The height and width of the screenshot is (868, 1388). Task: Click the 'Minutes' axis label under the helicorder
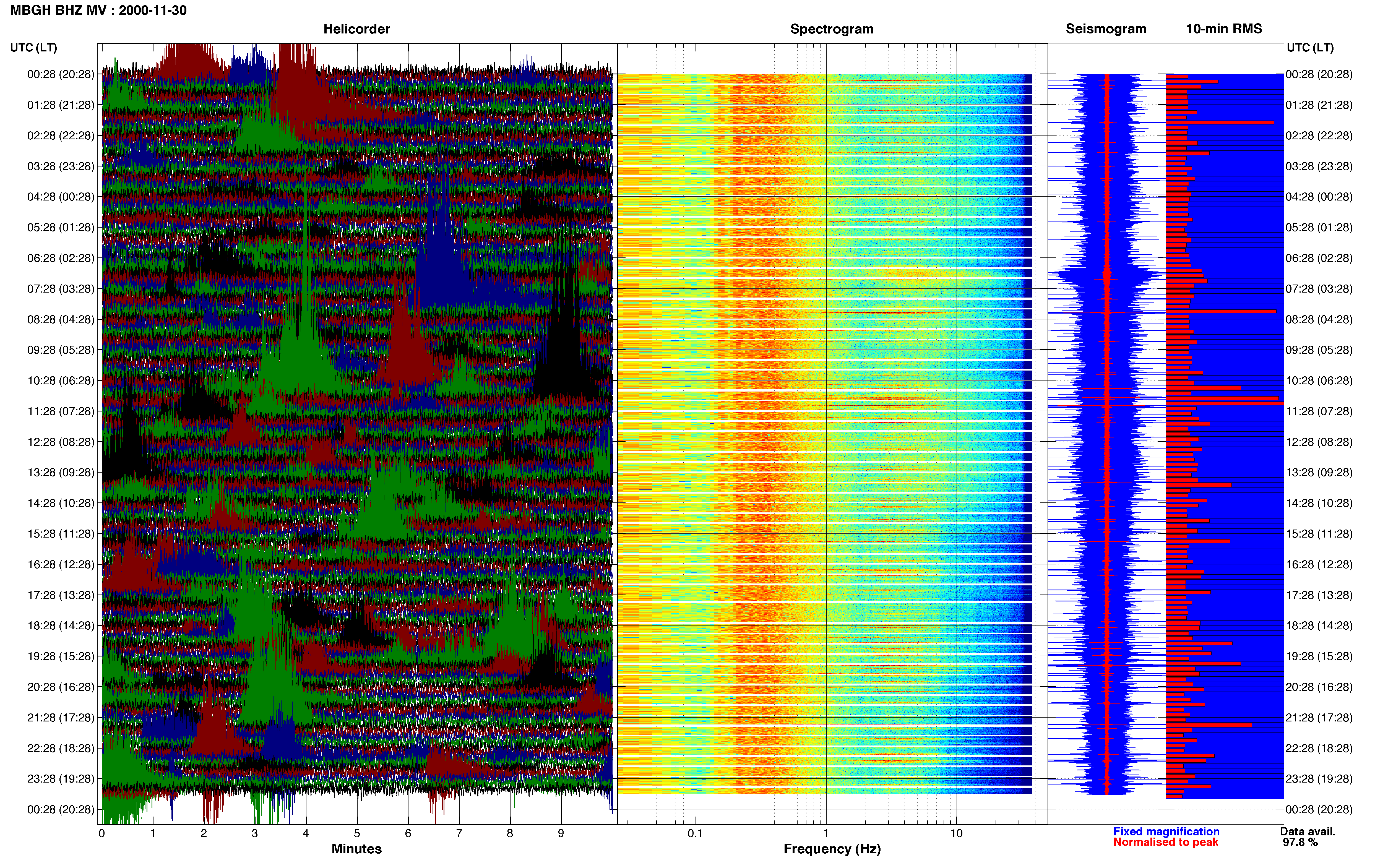[356, 848]
